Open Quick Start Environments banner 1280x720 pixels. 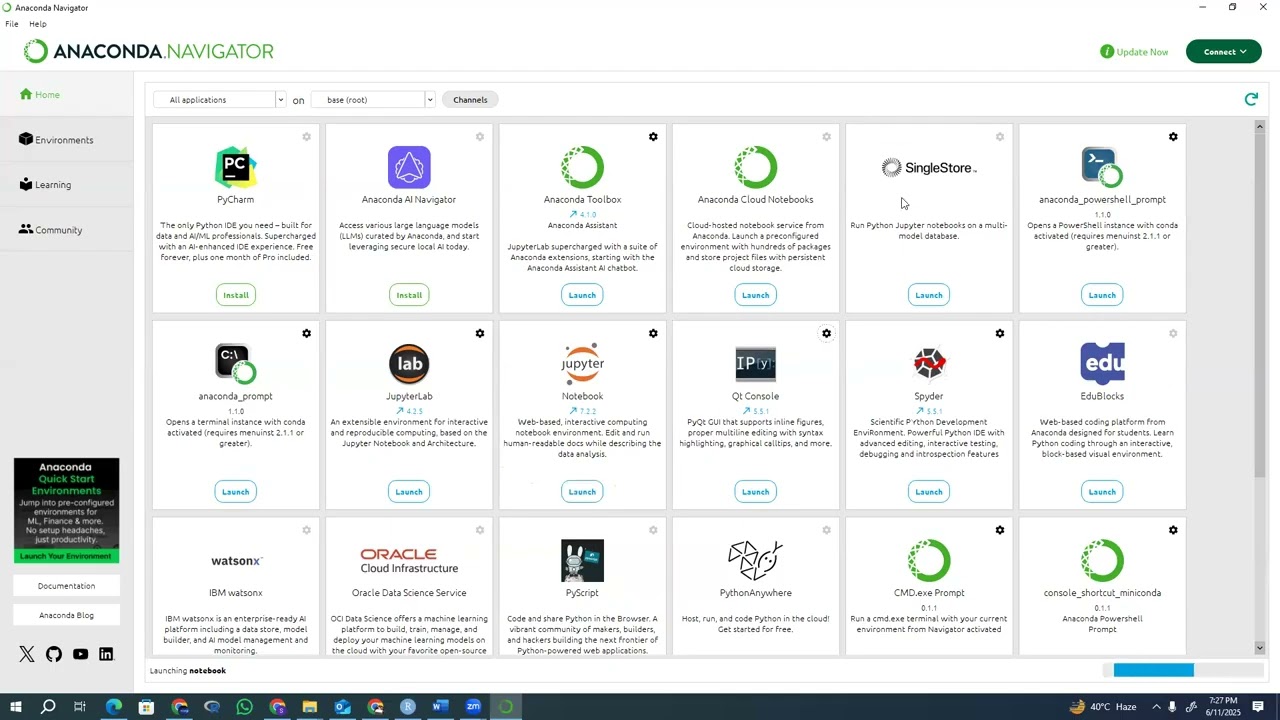(66, 511)
